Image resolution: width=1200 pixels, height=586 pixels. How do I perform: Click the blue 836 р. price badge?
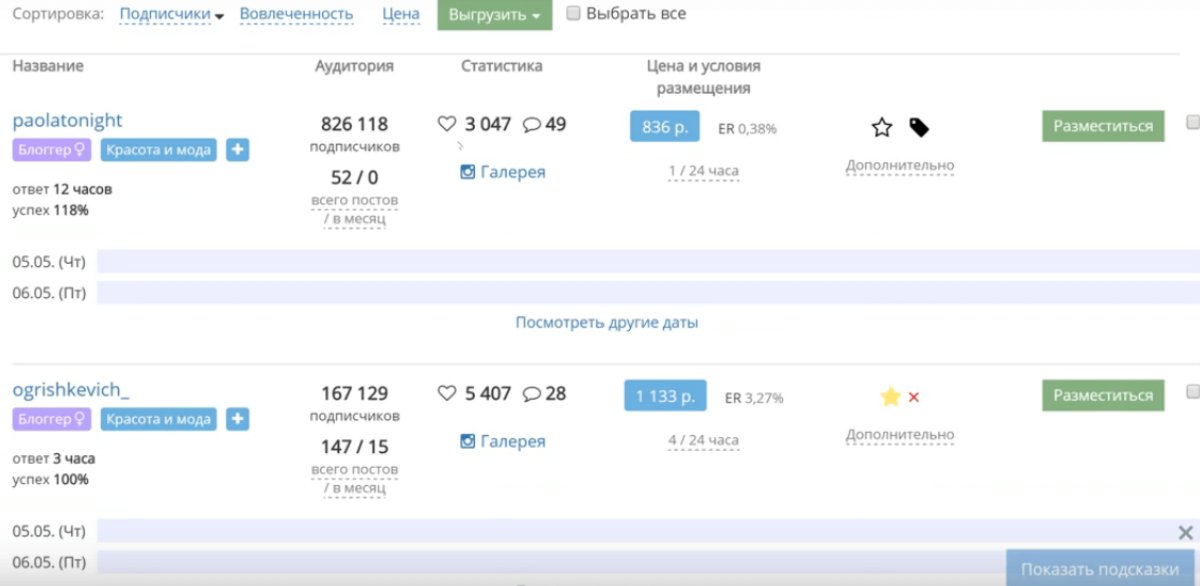664,127
